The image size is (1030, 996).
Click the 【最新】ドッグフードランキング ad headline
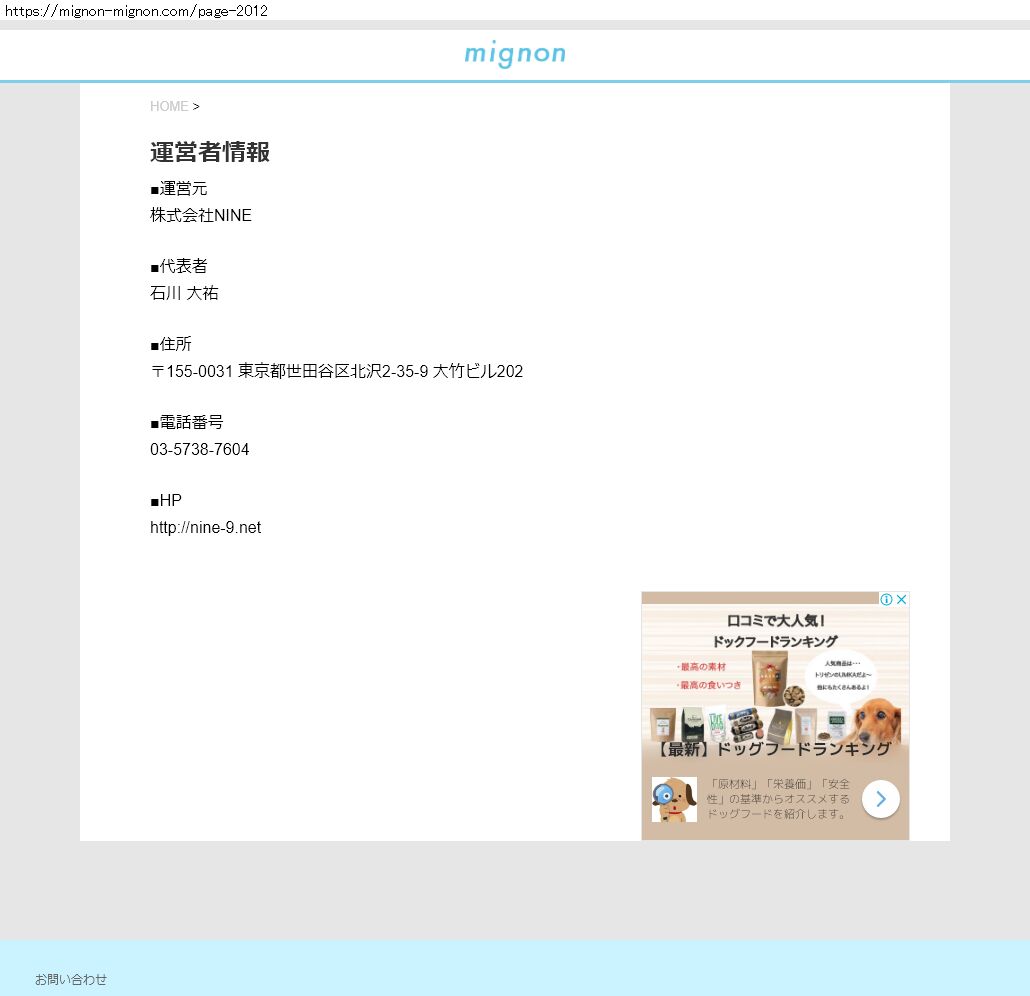(x=775, y=749)
